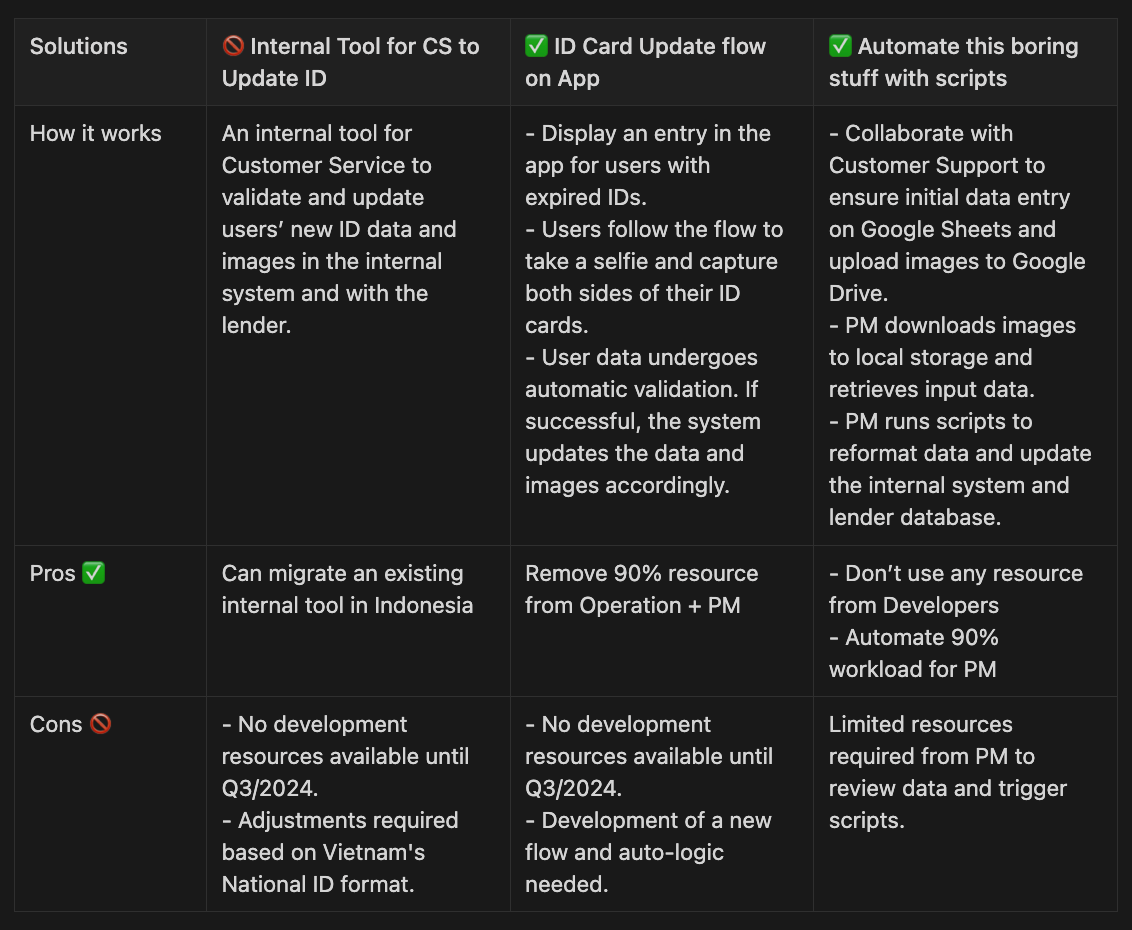Click the prohibited emoji next to Cons
The height and width of the screenshot is (930, 1132).
(100, 723)
